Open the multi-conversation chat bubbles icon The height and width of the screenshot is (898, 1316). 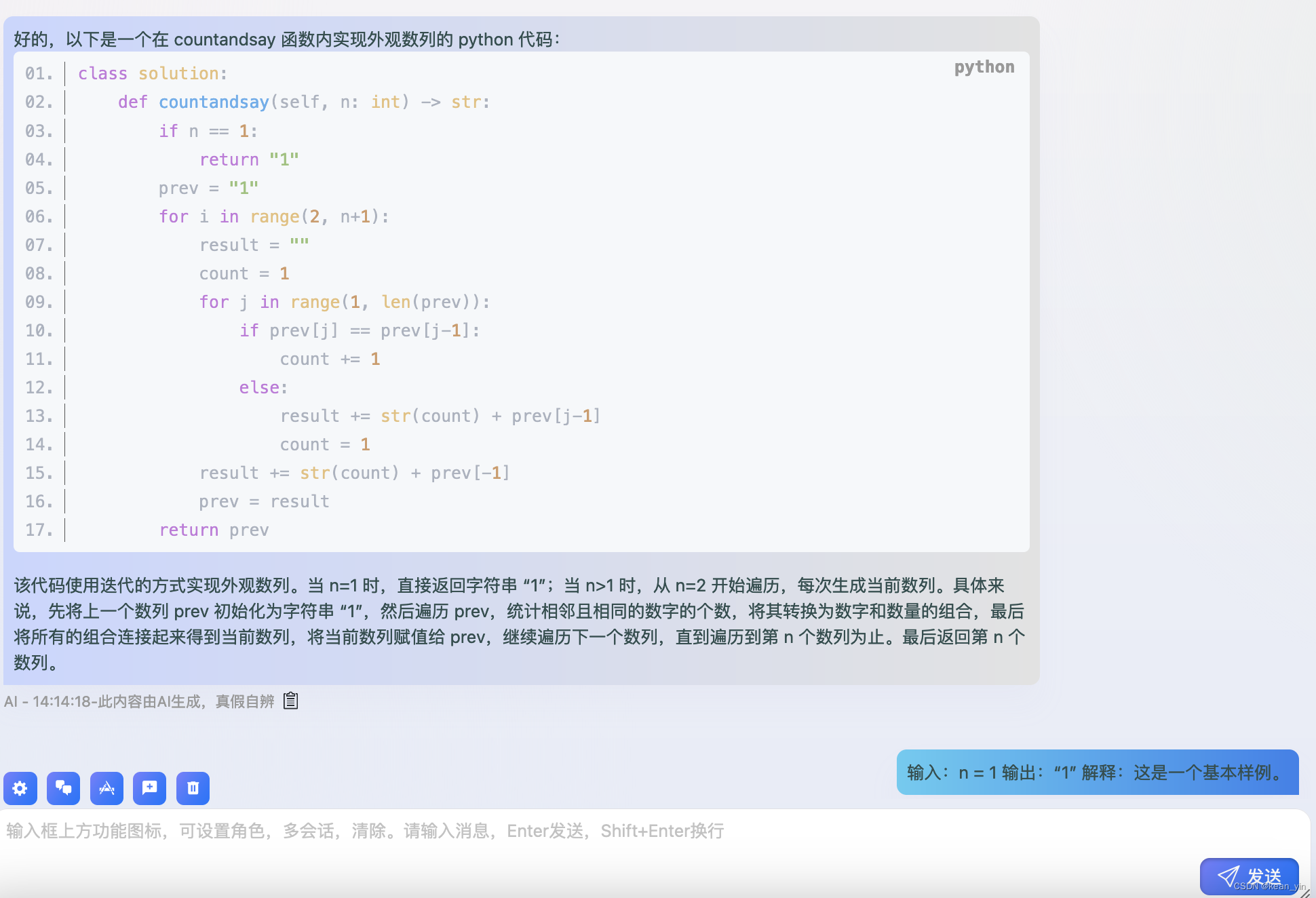pyautogui.click(x=64, y=788)
